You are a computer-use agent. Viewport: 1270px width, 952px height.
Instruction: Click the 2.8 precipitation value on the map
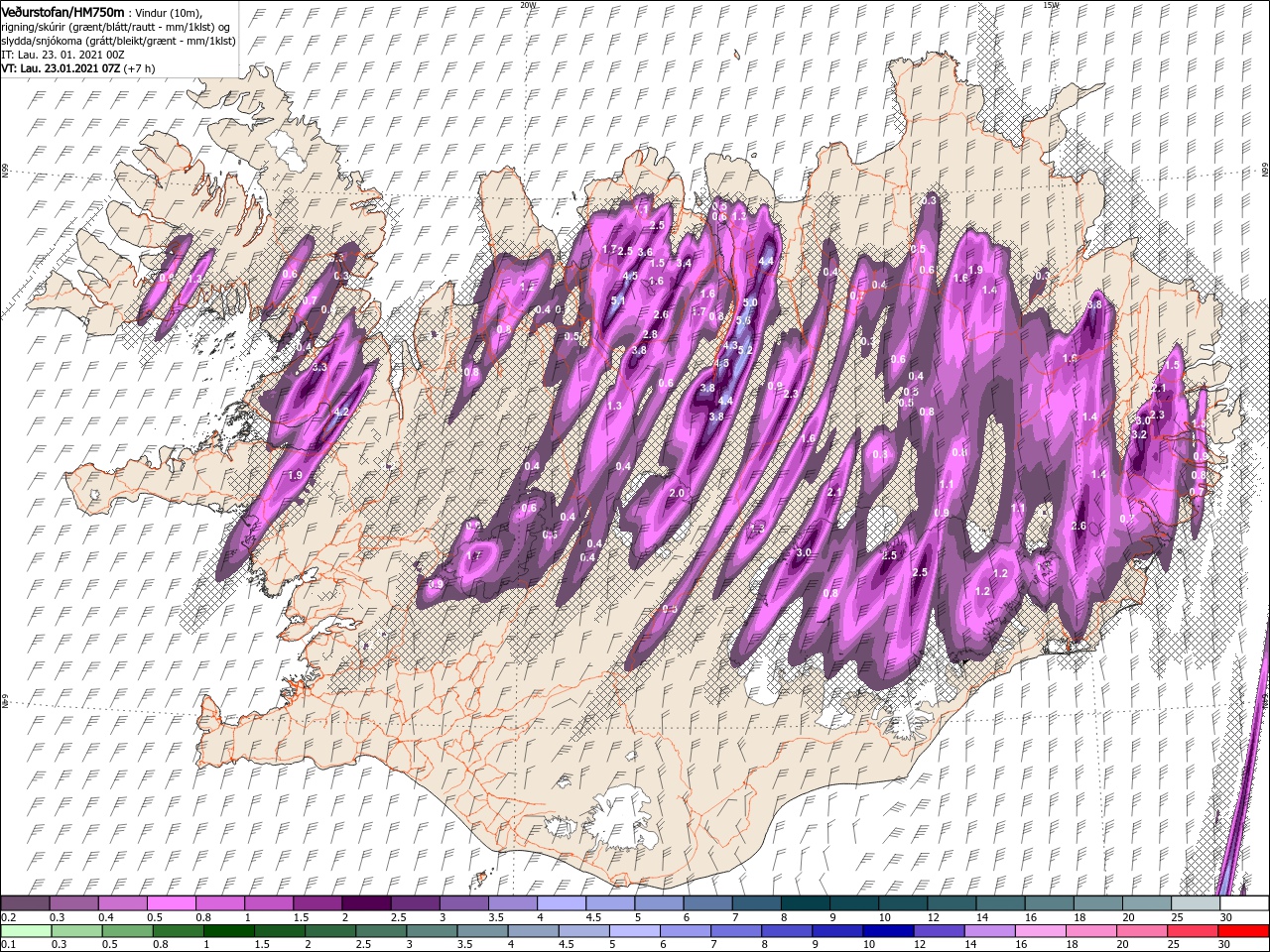click(650, 334)
